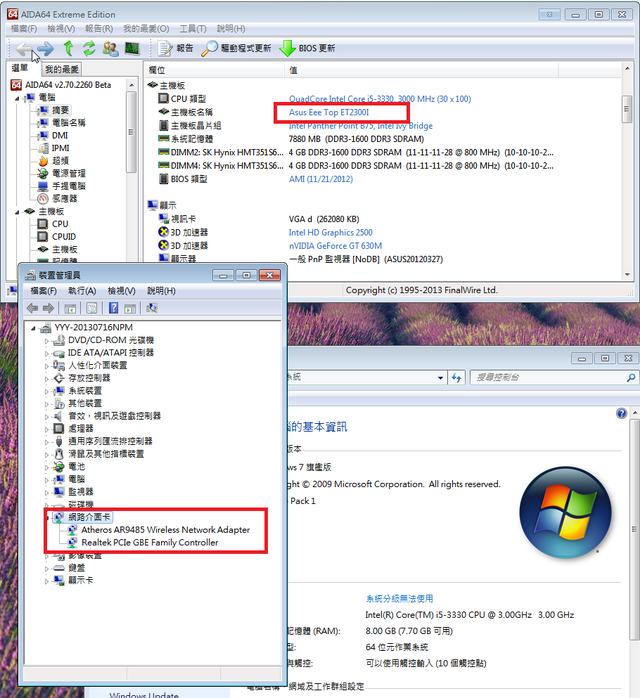The height and width of the screenshot is (698, 640).
Task: Open the Control Panel address bar dropdown arrow
Action: click(440, 377)
